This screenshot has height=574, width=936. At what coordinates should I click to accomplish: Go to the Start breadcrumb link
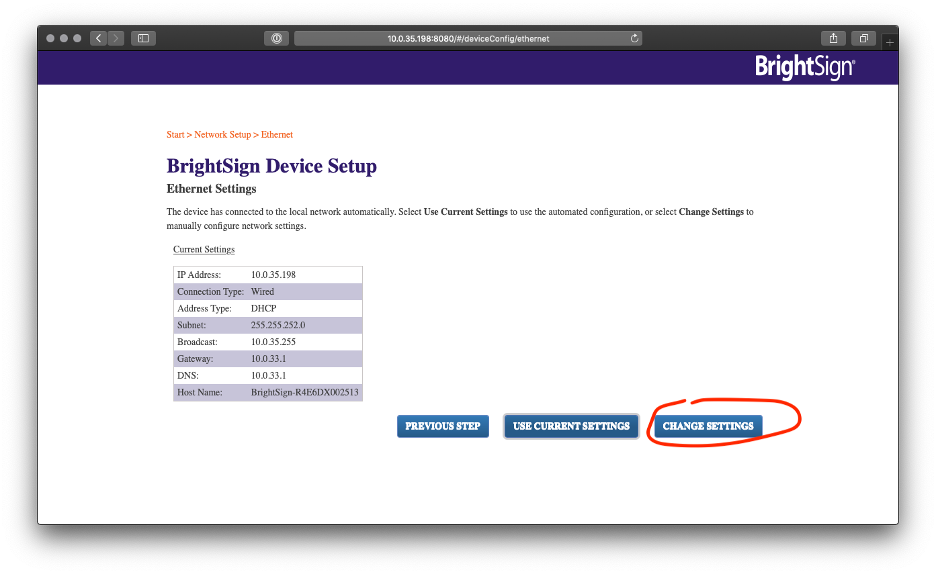[x=176, y=135]
